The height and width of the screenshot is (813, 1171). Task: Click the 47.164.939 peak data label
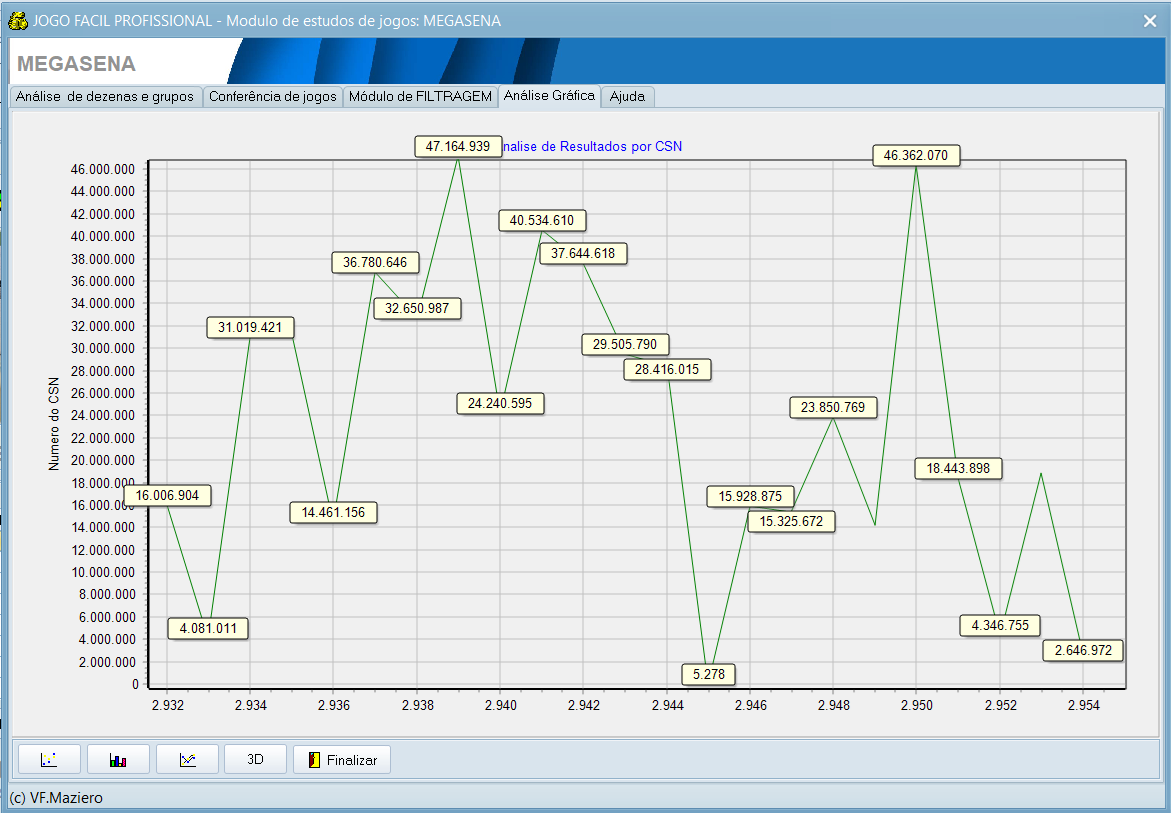coord(458,147)
